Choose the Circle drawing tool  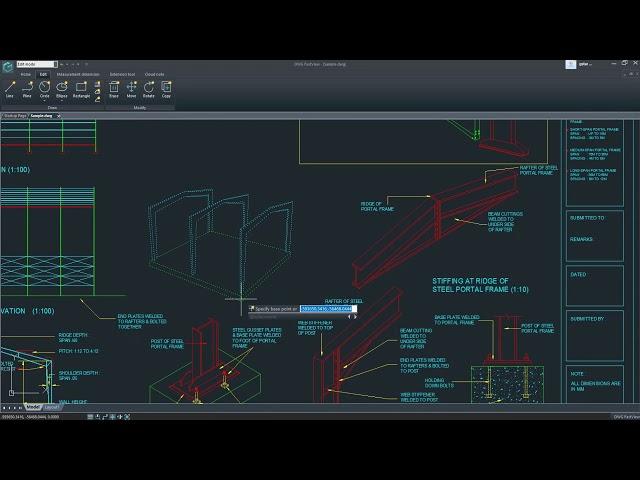click(44, 89)
